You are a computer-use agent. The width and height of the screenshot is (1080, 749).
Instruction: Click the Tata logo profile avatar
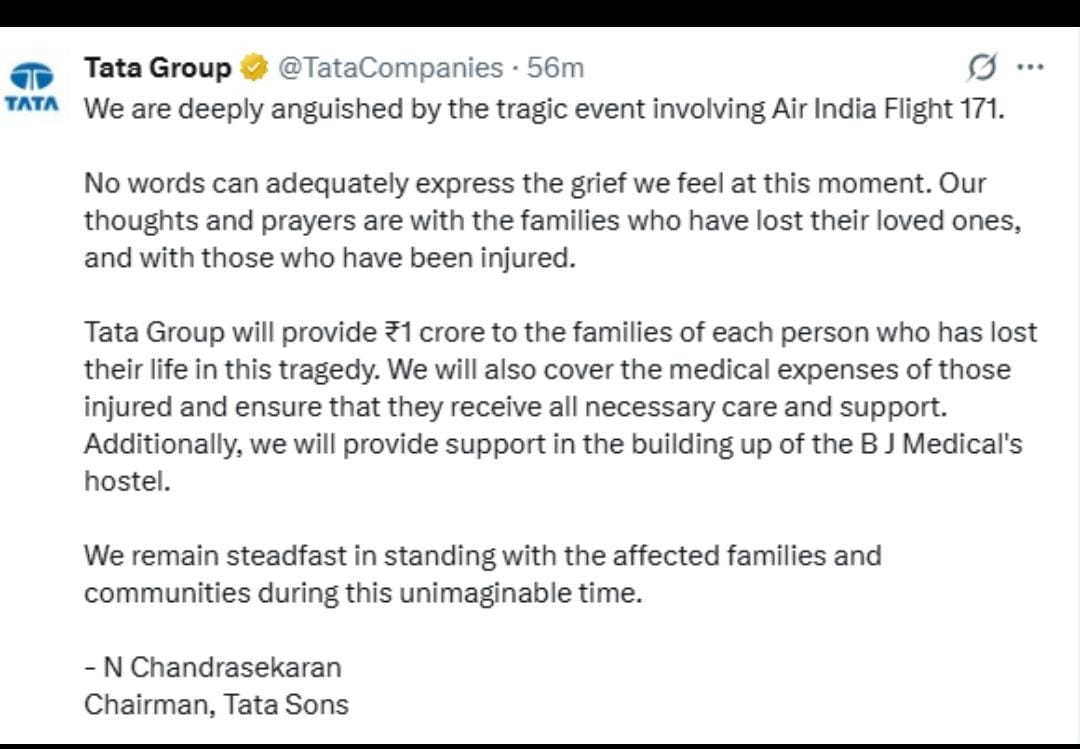[33, 85]
